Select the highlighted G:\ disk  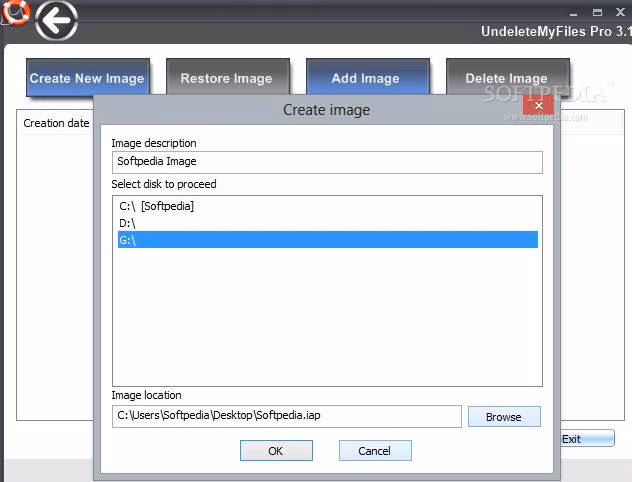328,239
